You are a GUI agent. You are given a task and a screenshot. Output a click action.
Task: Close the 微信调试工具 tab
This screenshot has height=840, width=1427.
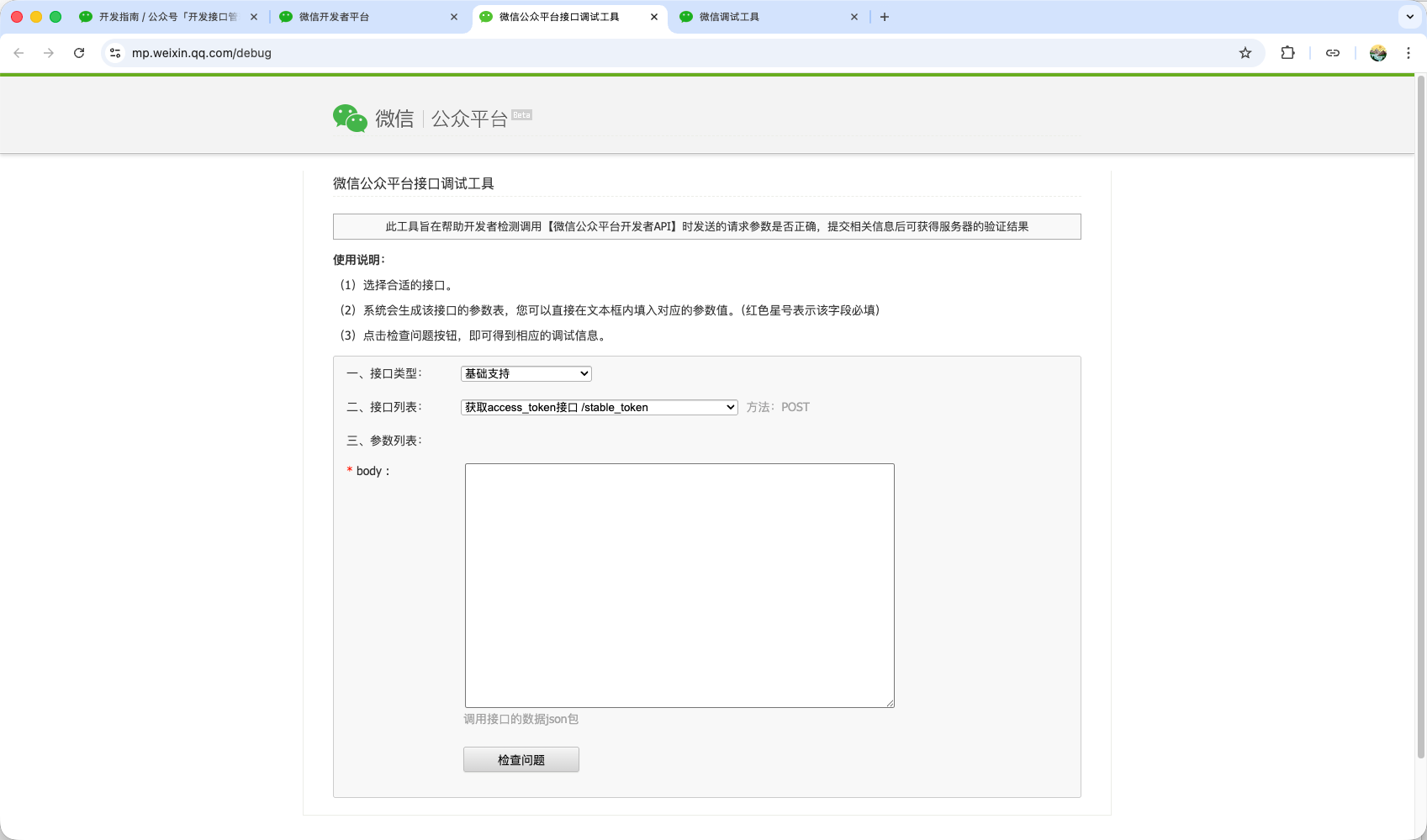(x=854, y=17)
